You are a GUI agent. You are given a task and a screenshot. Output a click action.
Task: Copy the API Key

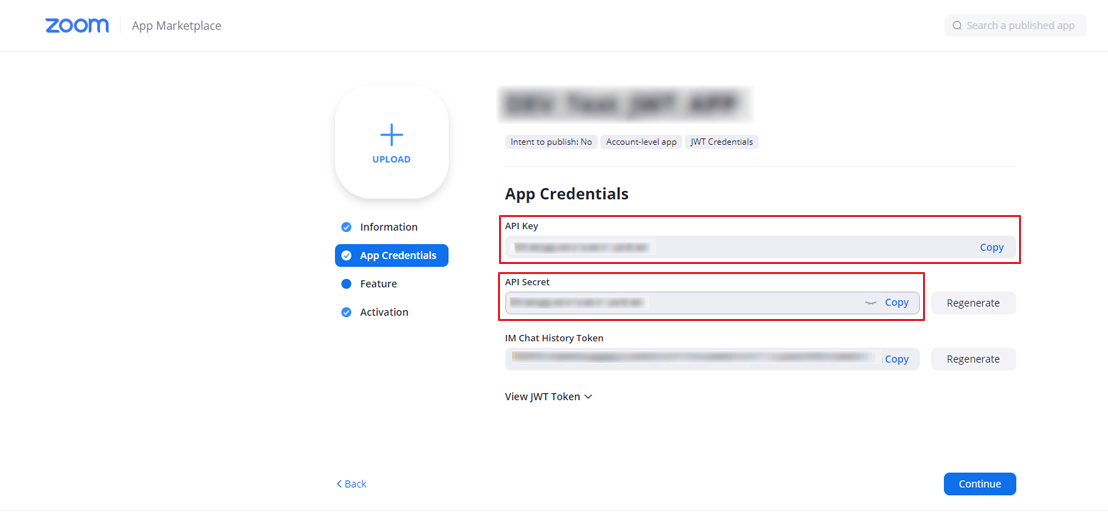pos(991,247)
